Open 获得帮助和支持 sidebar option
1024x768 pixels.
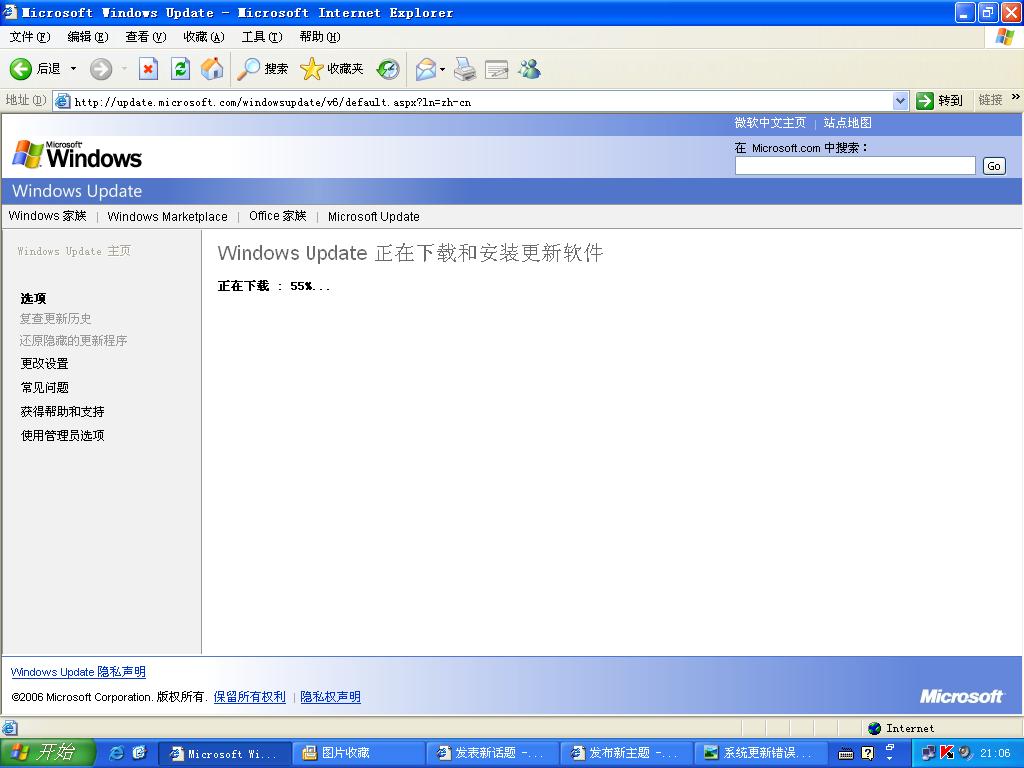click(63, 411)
